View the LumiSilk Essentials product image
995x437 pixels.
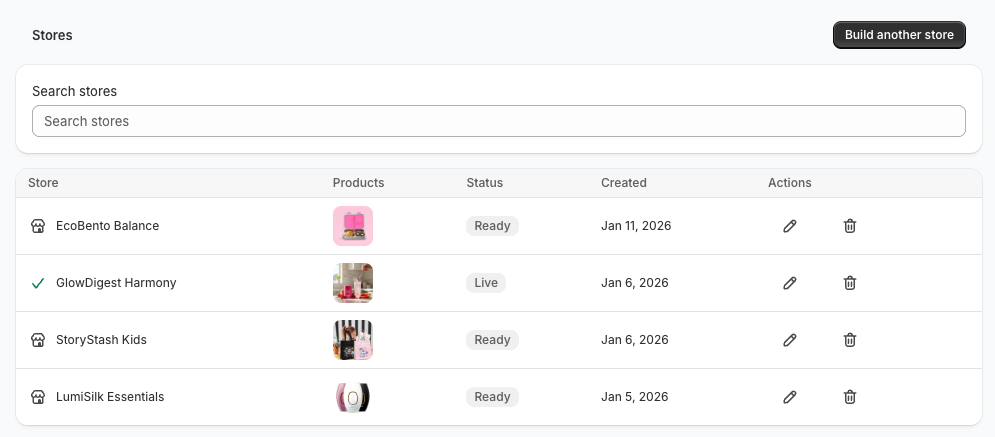point(353,397)
